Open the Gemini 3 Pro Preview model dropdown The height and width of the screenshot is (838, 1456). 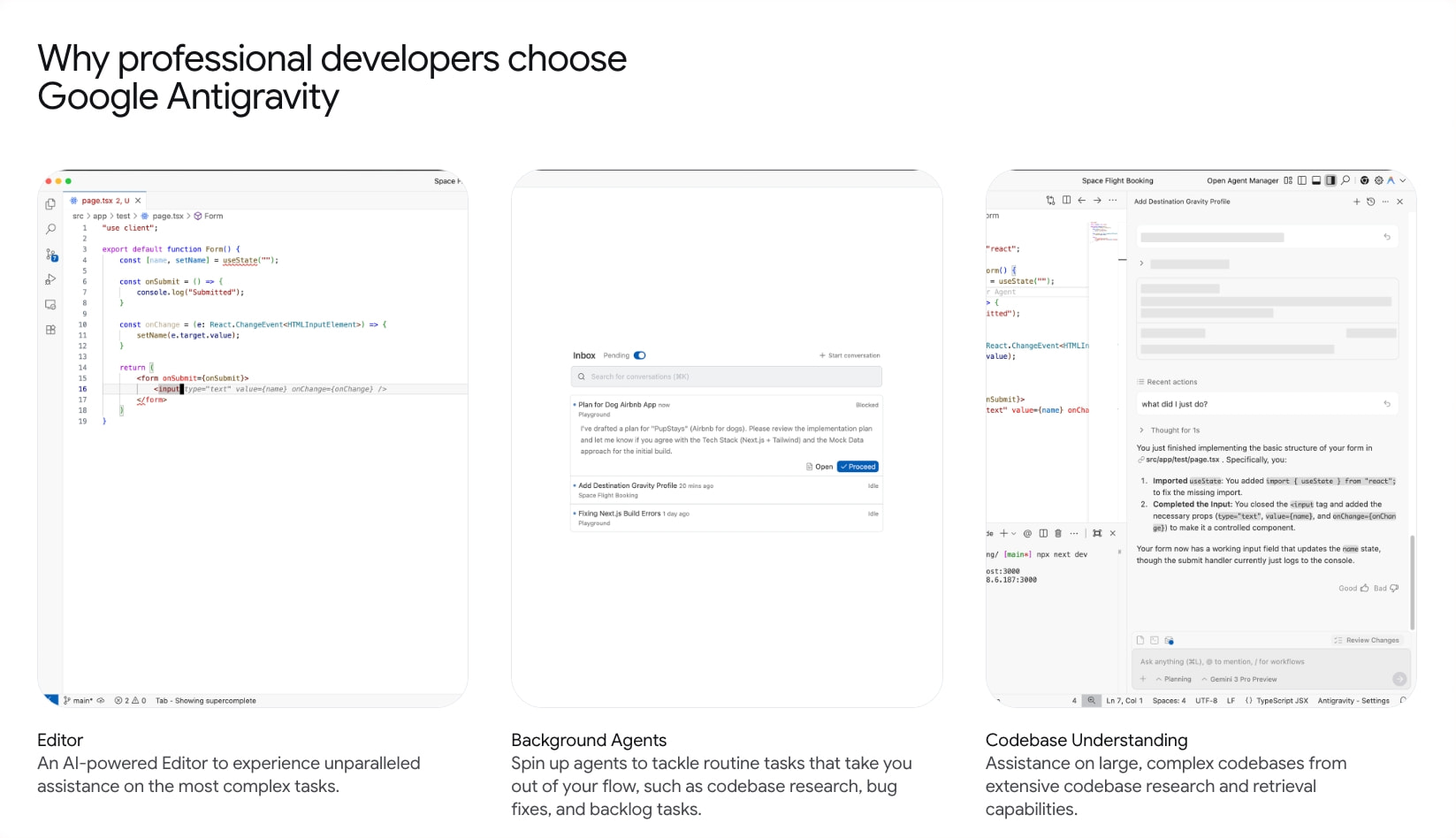1239,679
